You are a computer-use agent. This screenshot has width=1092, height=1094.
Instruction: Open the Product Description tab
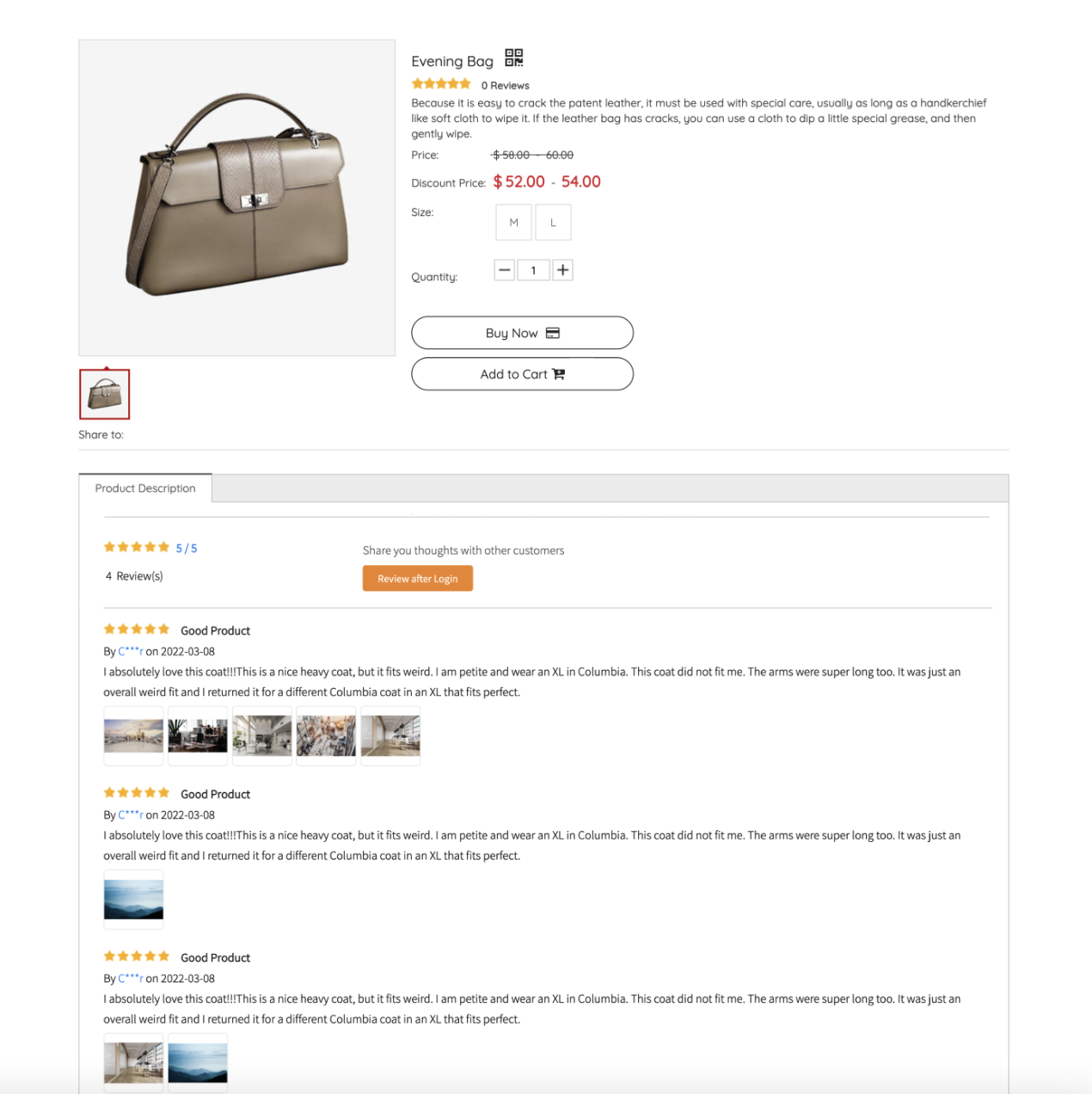coord(145,488)
